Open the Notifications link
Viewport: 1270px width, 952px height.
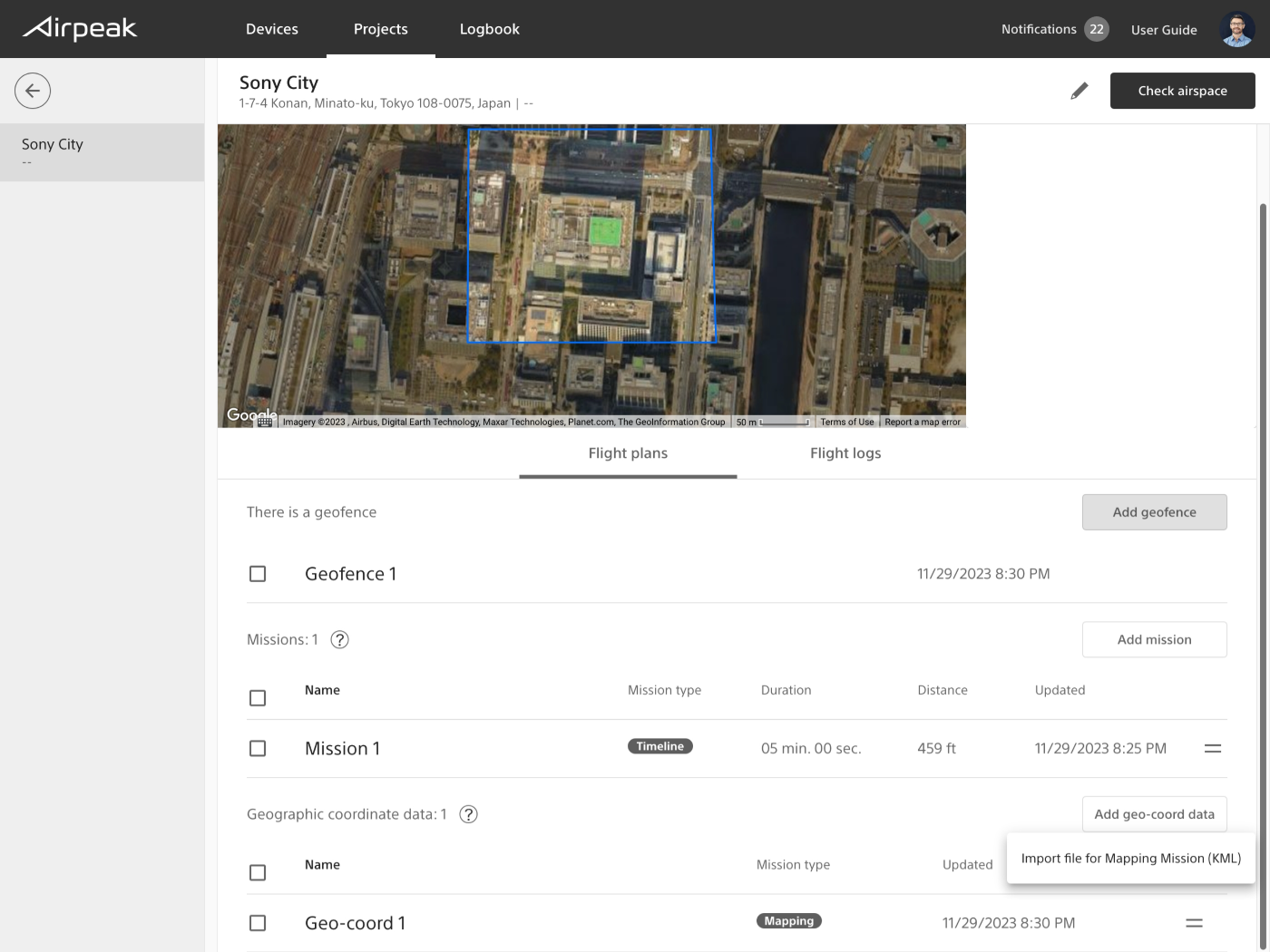pos(1039,29)
